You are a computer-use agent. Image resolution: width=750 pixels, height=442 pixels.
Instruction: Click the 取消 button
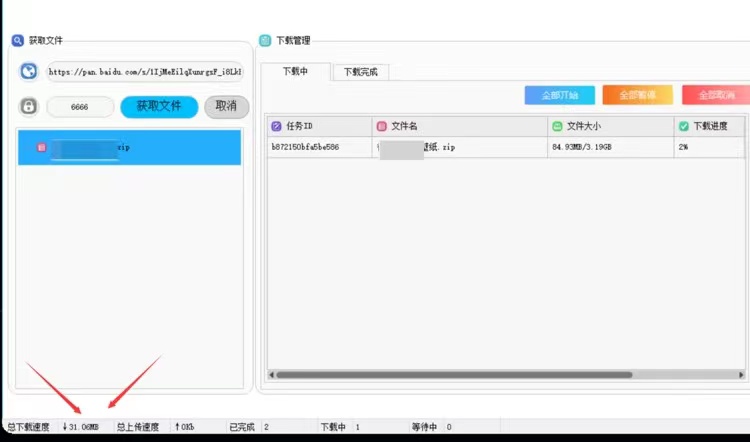coord(226,106)
